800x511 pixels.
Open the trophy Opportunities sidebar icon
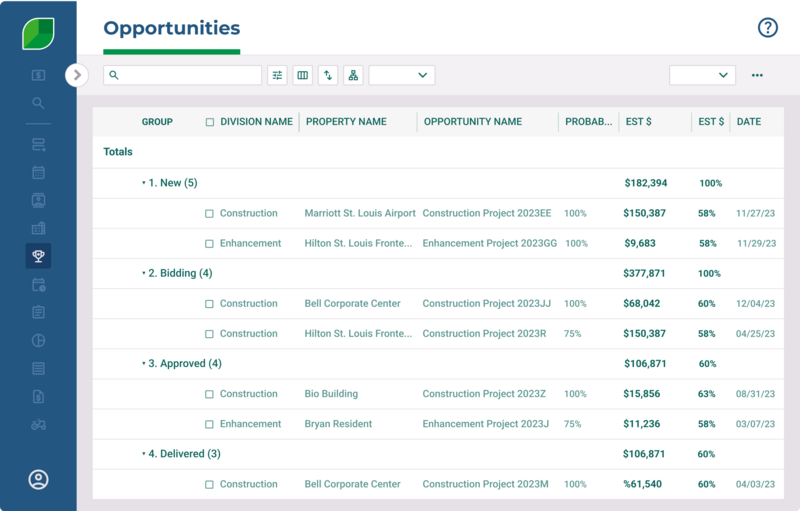(x=38, y=256)
